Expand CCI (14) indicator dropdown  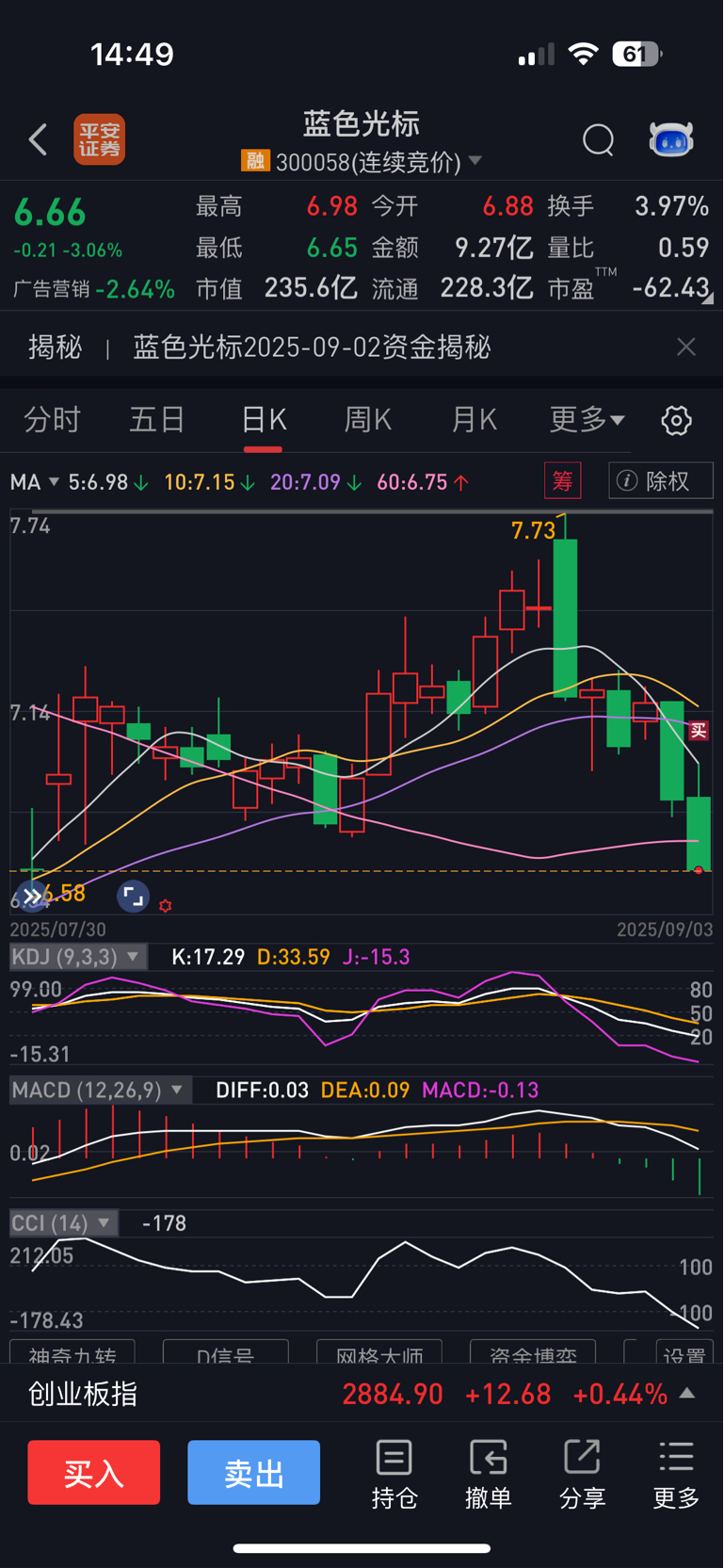pos(64,1223)
